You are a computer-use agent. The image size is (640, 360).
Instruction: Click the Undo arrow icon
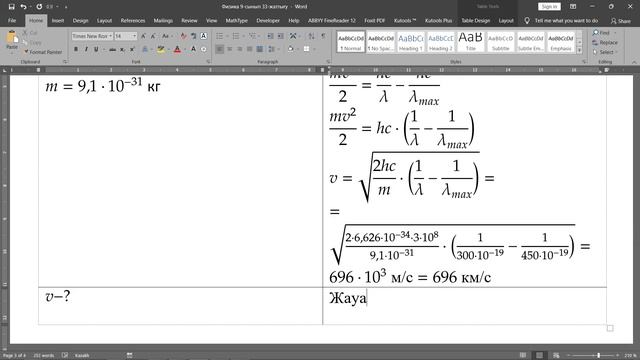(x=23, y=7)
